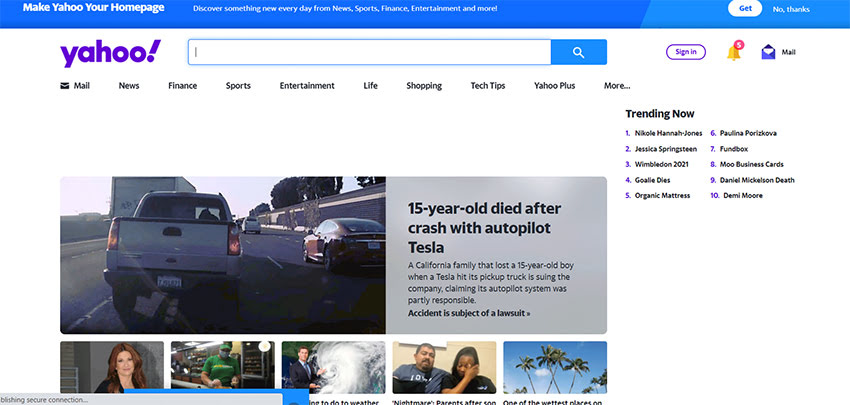Expand the More... navigation menu
Image resolution: width=850 pixels, height=405 pixels.
pyautogui.click(x=617, y=86)
